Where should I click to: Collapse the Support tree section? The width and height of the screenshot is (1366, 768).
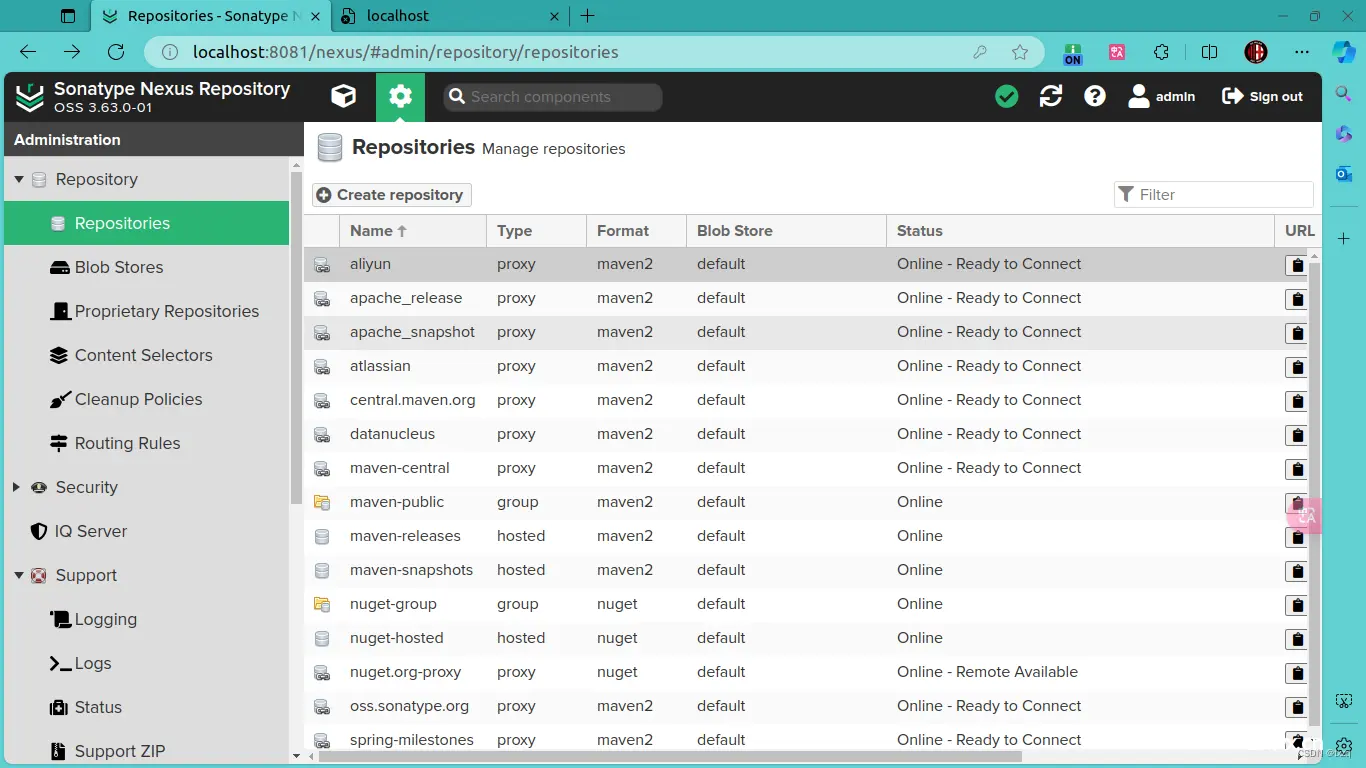pyautogui.click(x=19, y=576)
